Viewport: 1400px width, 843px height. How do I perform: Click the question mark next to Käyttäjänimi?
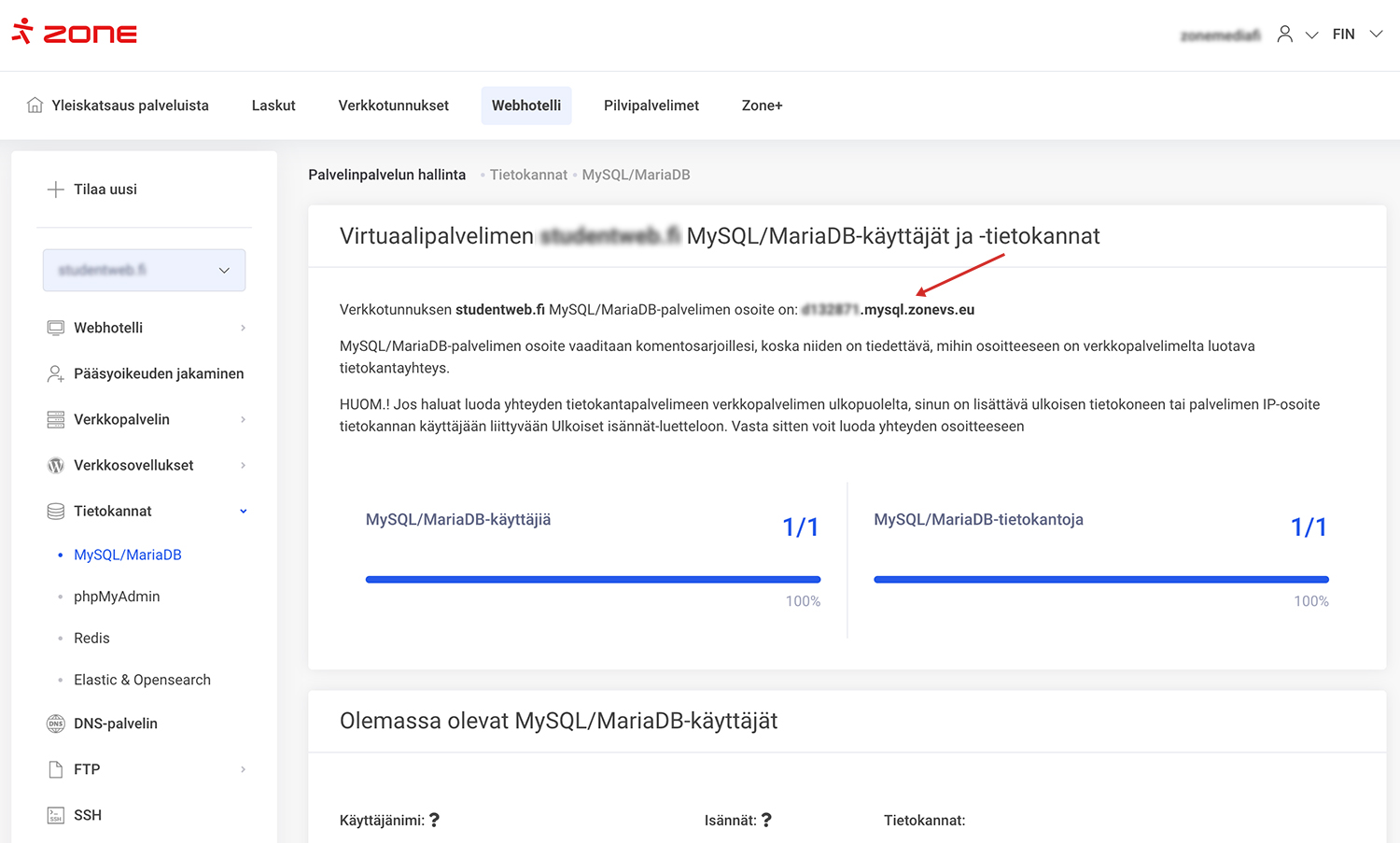434,821
